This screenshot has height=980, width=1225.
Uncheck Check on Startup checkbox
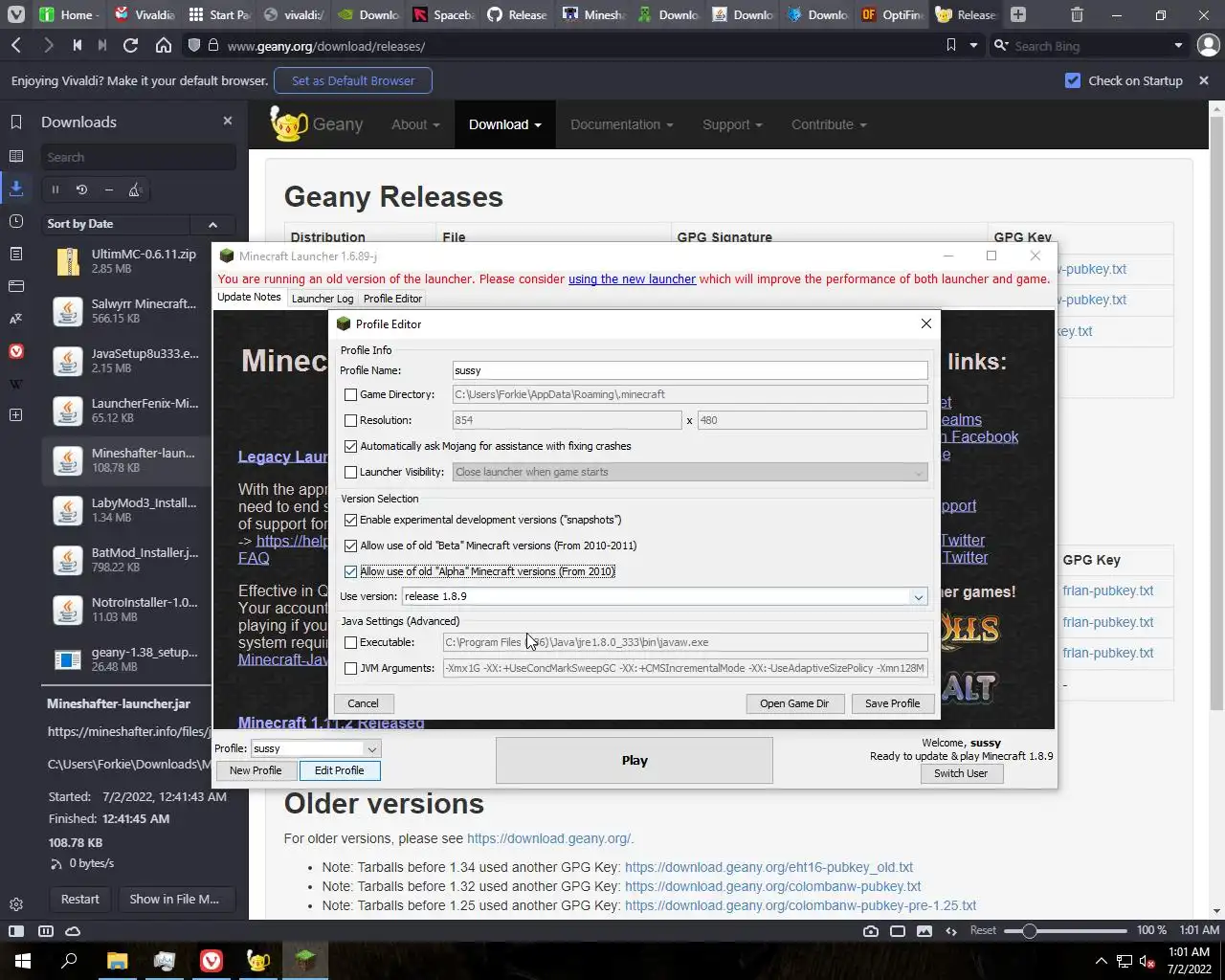click(1073, 80)
